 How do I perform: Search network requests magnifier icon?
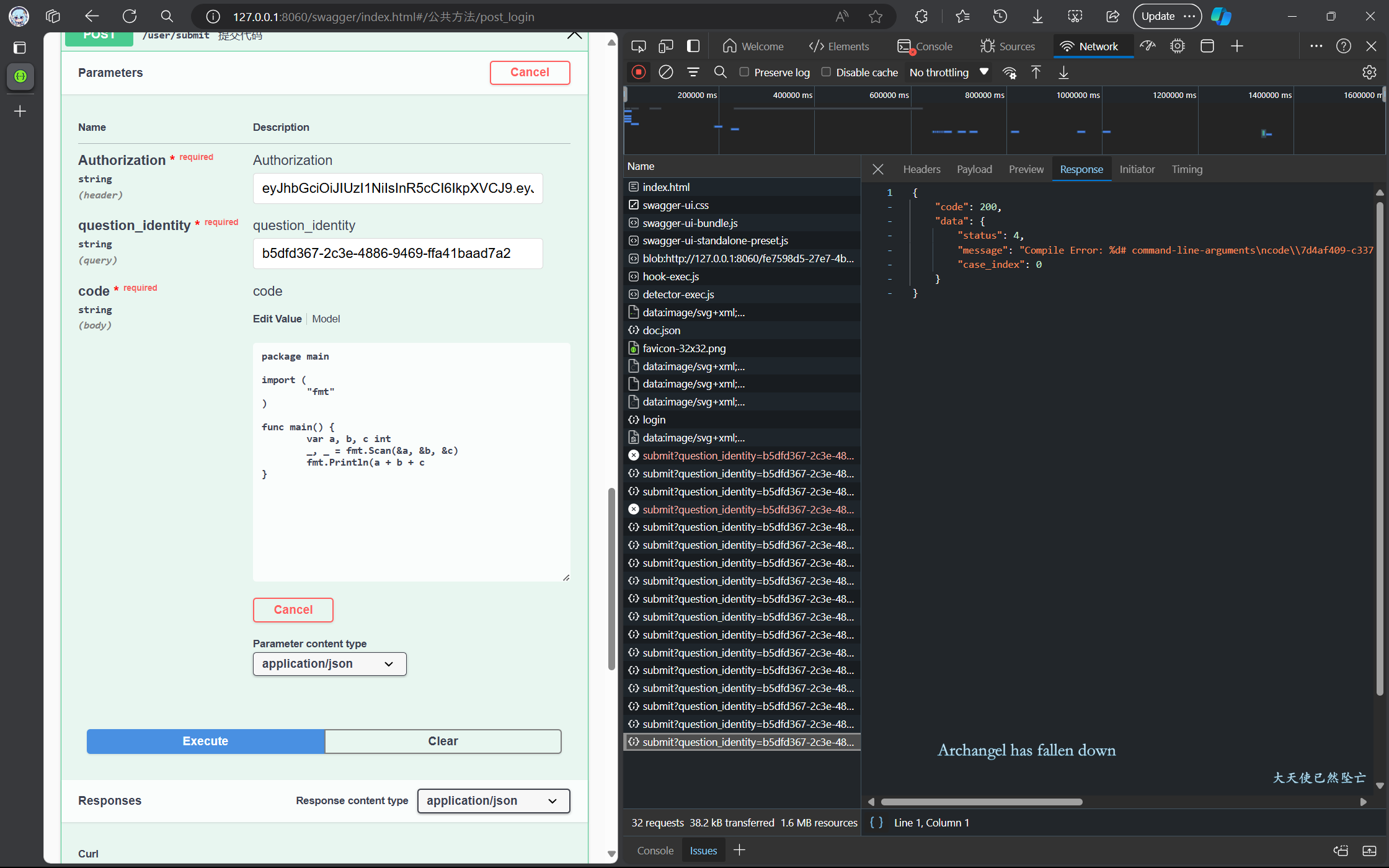[721, 73]
